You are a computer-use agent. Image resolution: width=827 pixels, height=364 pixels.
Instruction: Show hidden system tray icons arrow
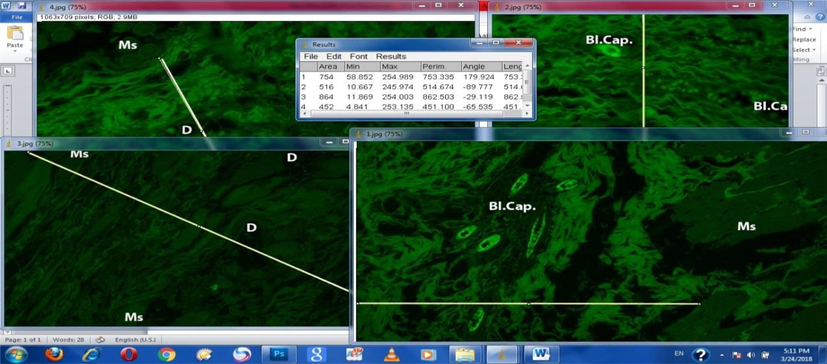[x=723, y=355]
